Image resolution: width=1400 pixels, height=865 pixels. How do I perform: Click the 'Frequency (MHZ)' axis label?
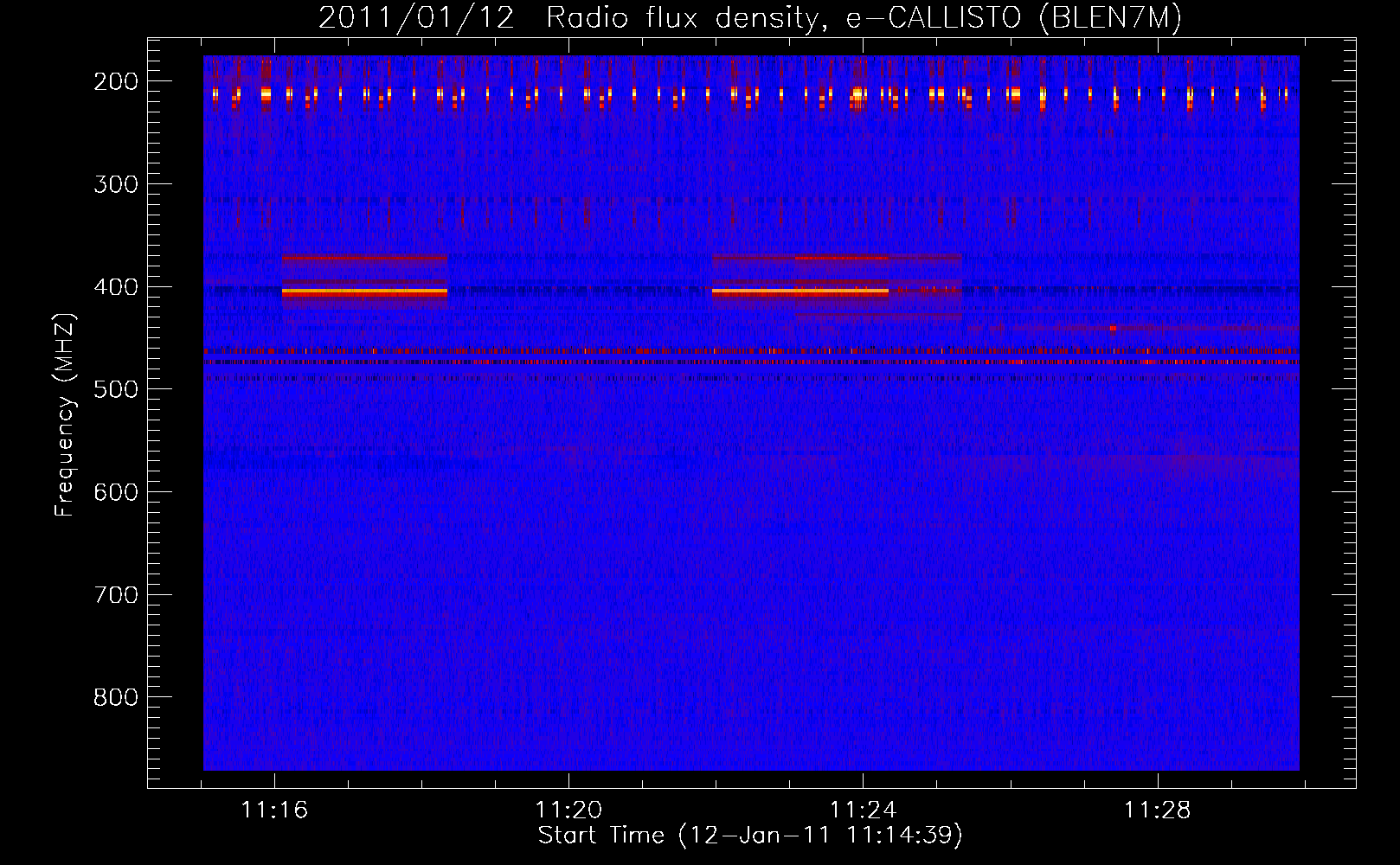click(x=65, y=414)
